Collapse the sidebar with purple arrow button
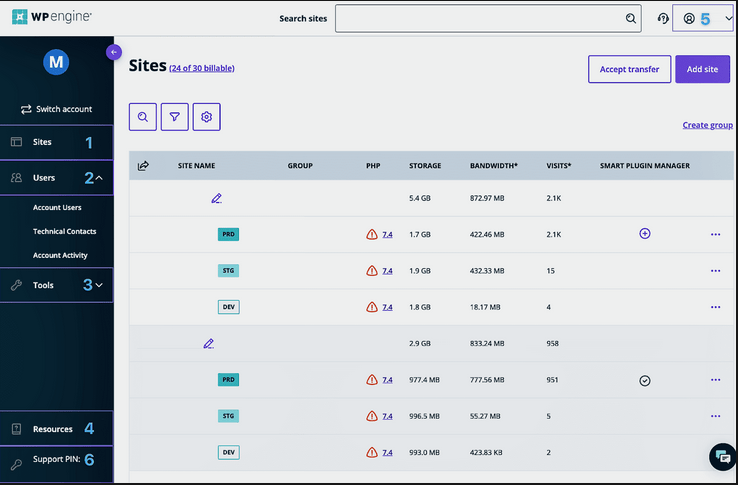This screenshot has width=738, height=485. tap(114, 52)
